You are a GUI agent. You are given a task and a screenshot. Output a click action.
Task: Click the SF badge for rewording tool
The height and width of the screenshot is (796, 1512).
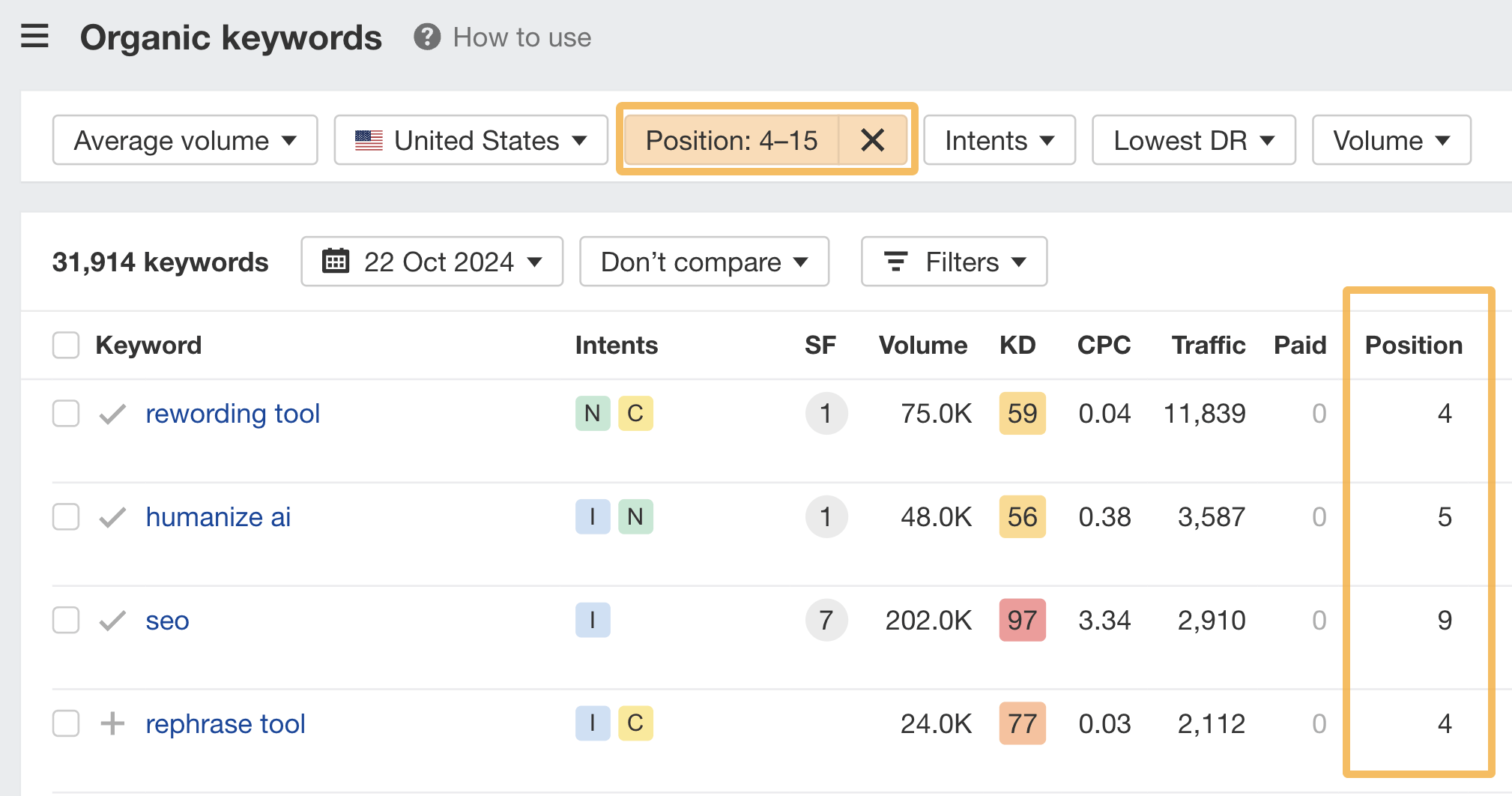pos(826,414)
